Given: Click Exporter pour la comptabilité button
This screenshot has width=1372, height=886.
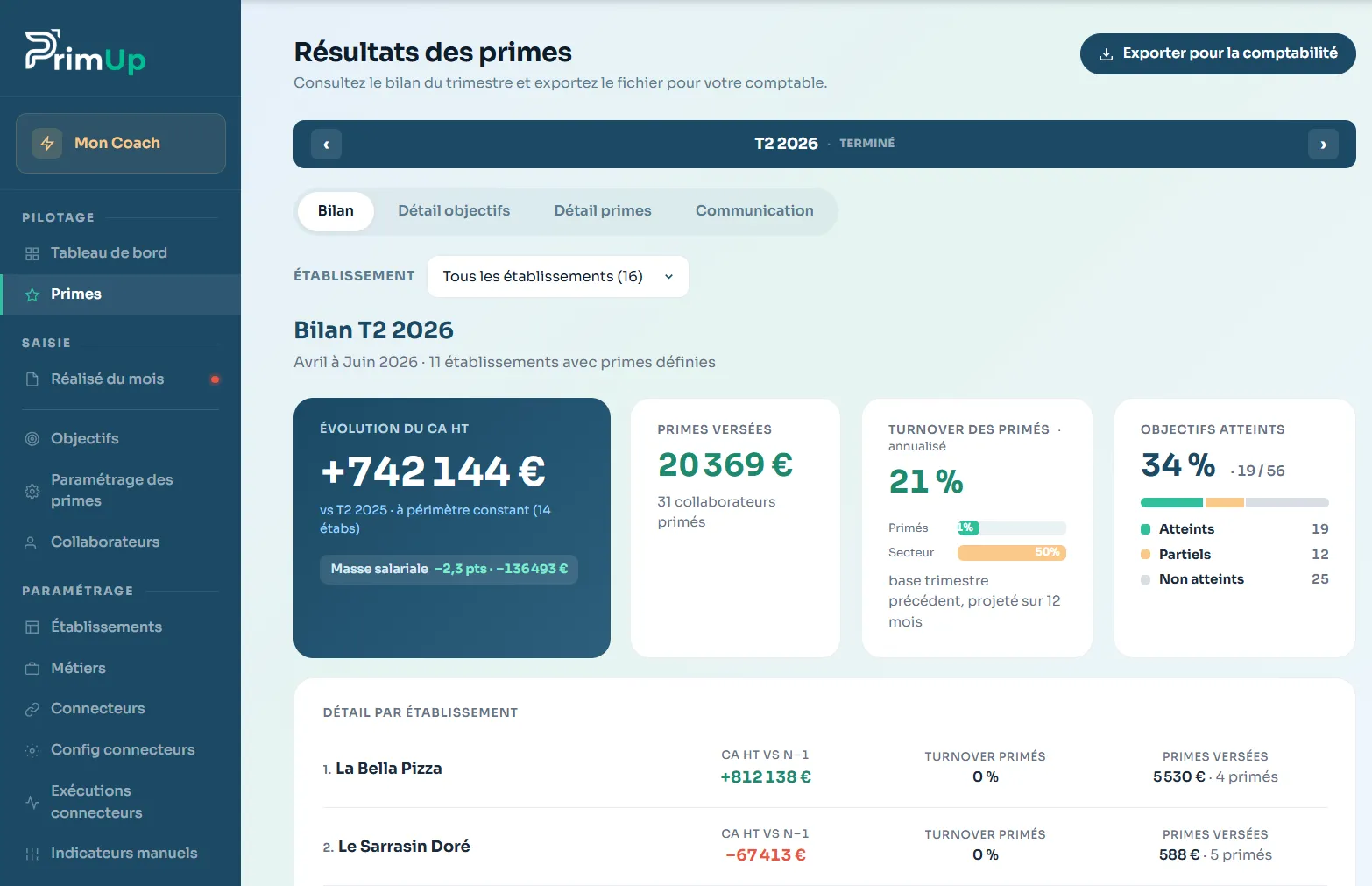Looking at the screenshot, I should (1218, 53).
